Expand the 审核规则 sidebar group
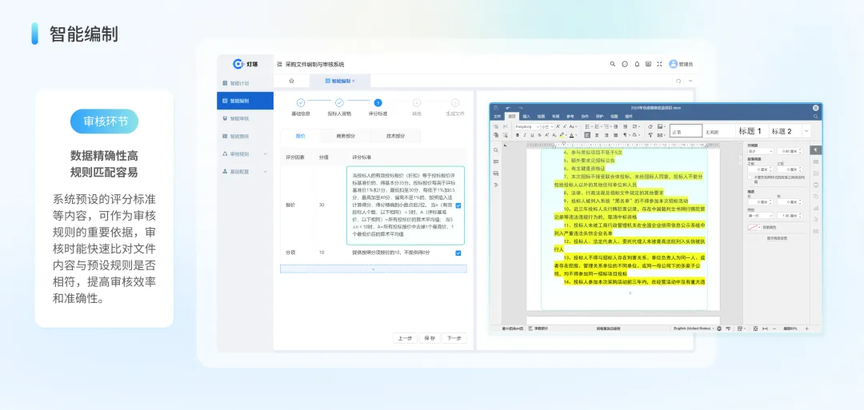Image resolution: width=864 pixels, height=410 pixels. pyautogui.click(x=245, y=154)
